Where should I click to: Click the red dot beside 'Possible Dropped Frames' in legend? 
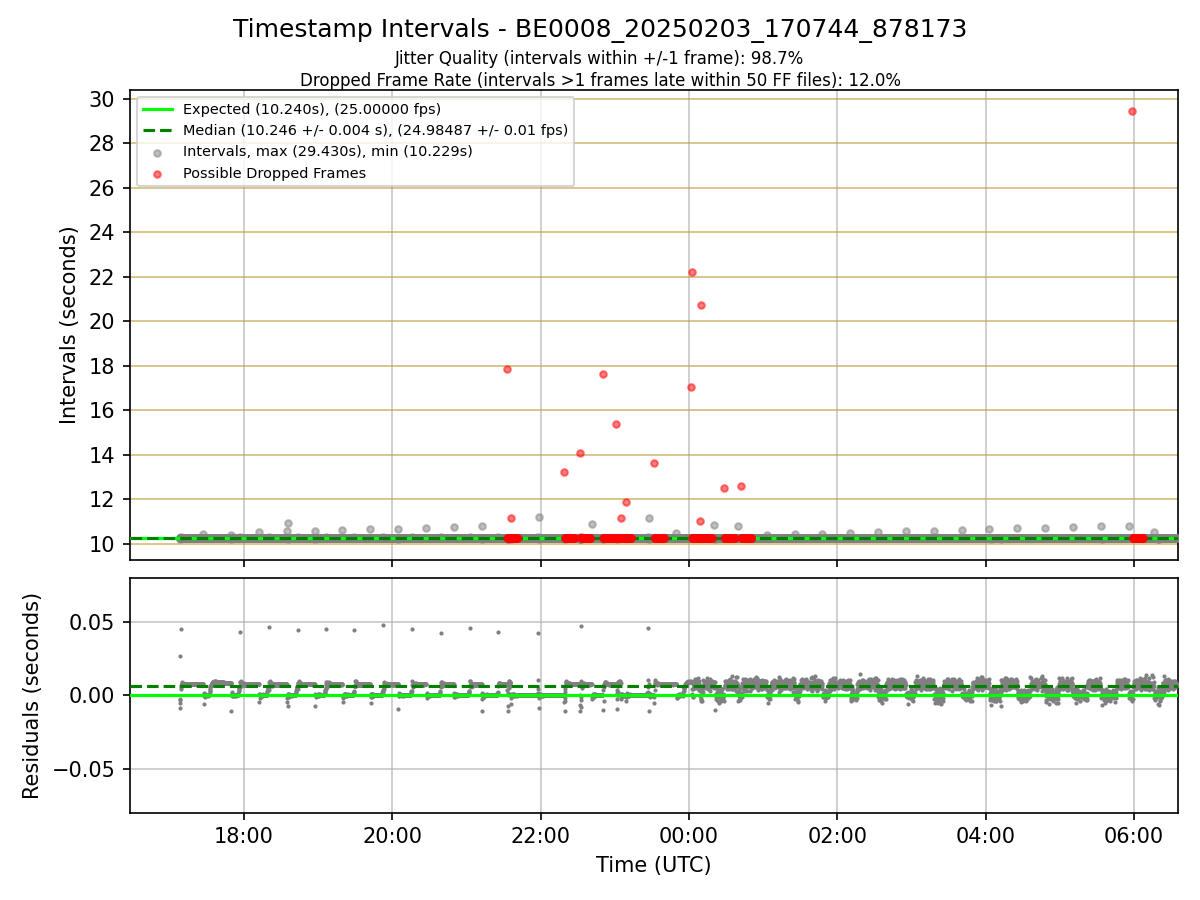pyautogui.click(x=159, y=173)
